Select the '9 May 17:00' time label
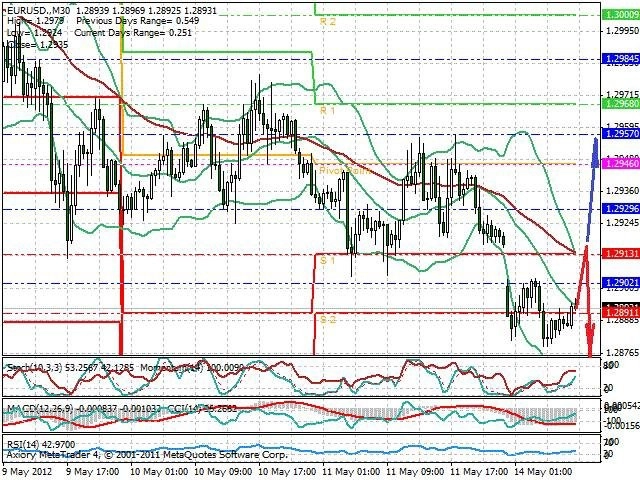The width and height of the screenshot is (640, 480). point(93,471)
